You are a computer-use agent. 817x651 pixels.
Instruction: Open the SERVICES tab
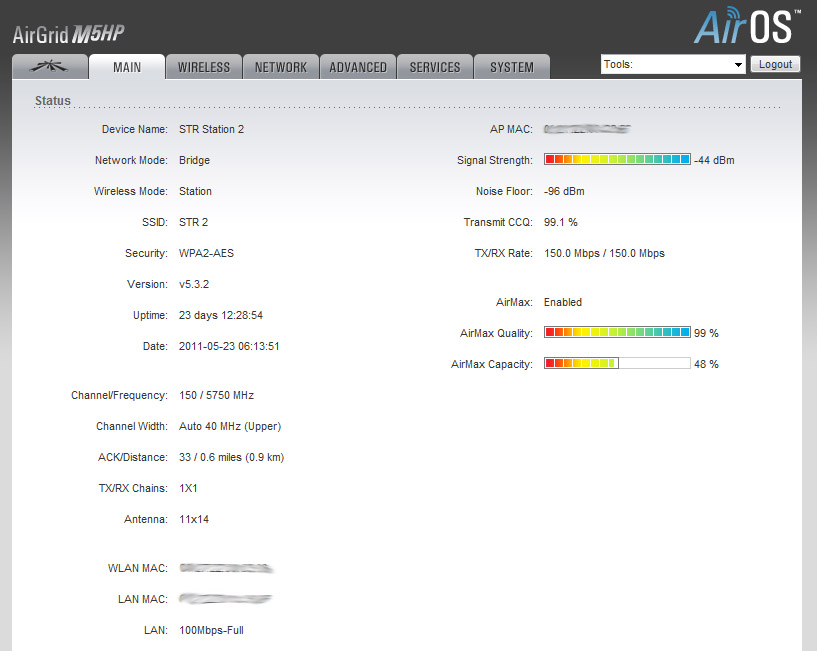(435, 67)
